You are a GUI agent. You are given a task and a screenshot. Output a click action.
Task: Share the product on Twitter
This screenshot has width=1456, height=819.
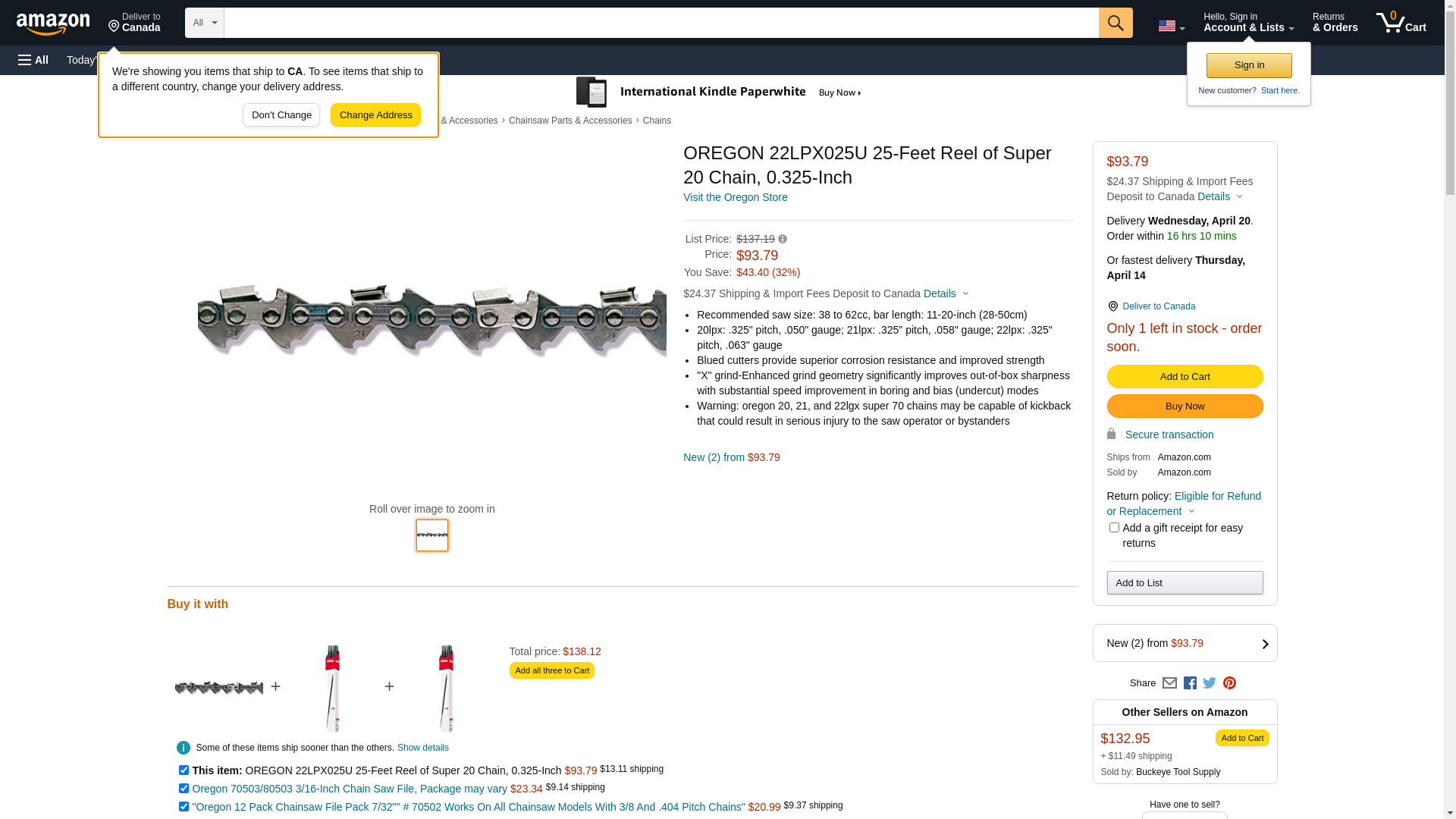coord(1210,683)
